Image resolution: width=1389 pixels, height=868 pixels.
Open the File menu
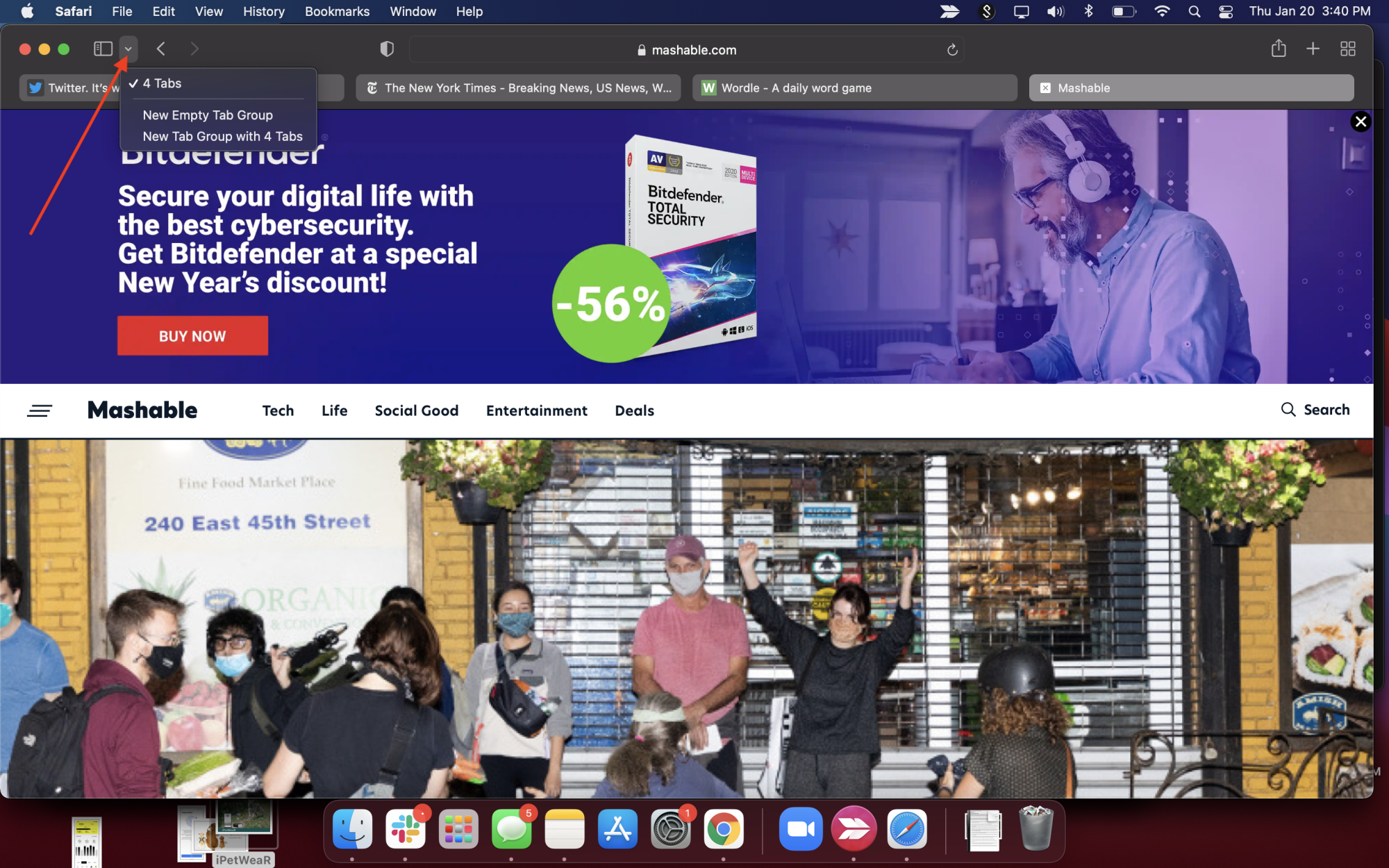[x=122, y=11]
